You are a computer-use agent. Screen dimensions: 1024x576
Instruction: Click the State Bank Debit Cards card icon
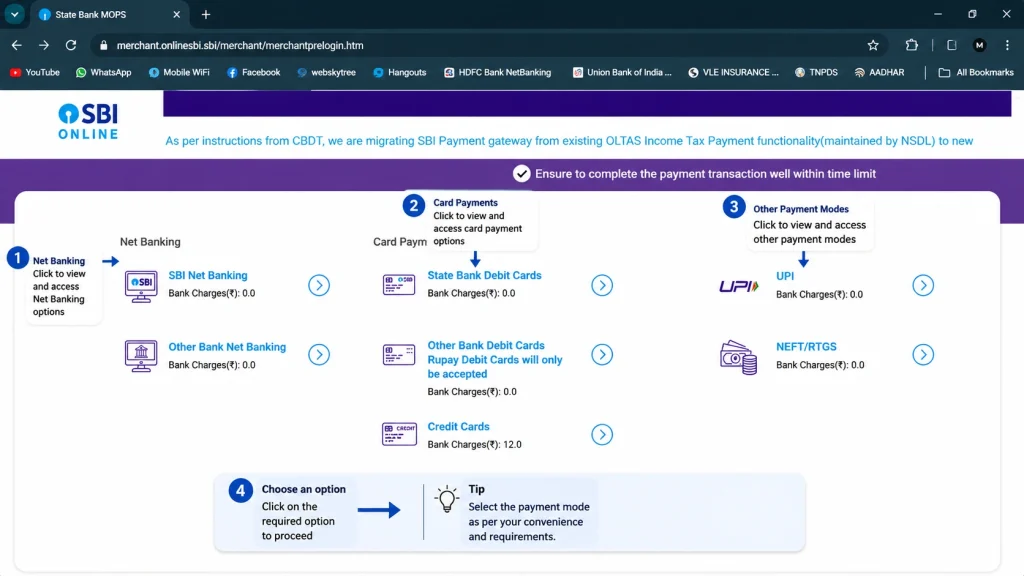click(399, 285)
